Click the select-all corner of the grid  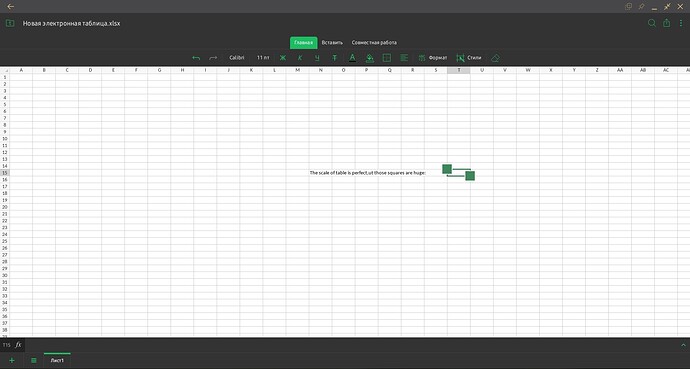[x=4, y=70]
